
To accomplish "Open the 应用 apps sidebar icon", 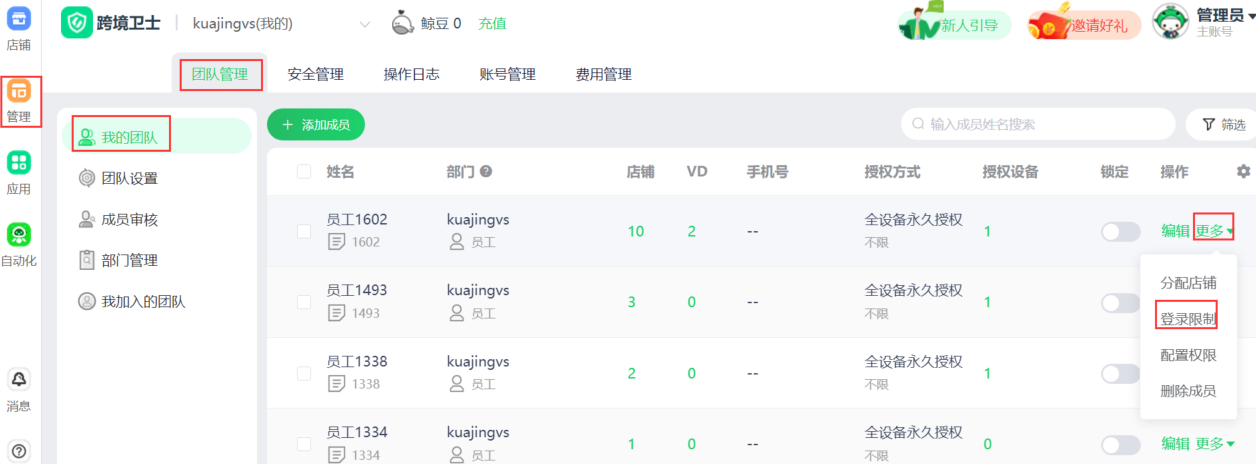I will click(19, 163).
